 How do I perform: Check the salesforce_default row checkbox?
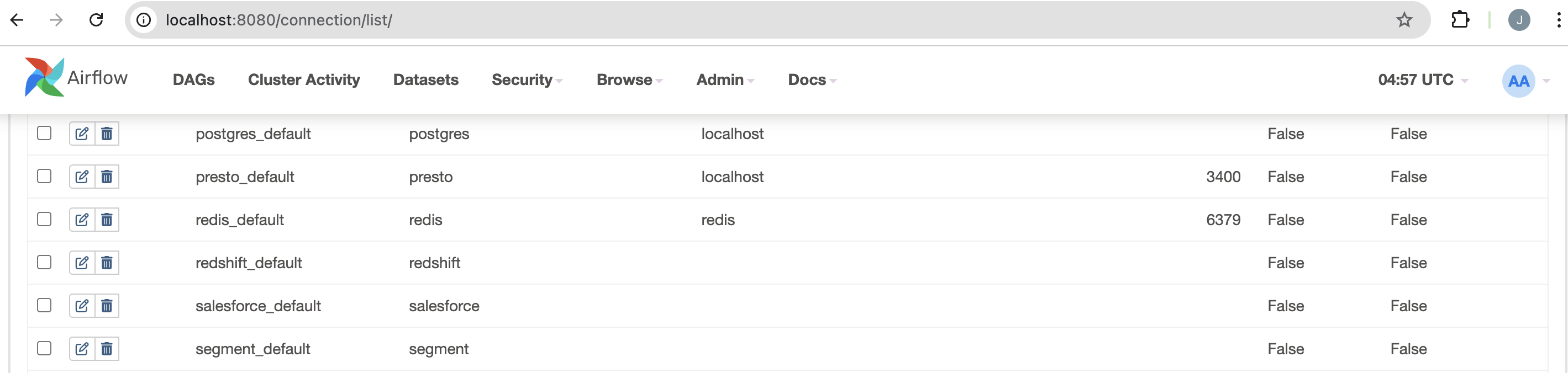point(44,305)
